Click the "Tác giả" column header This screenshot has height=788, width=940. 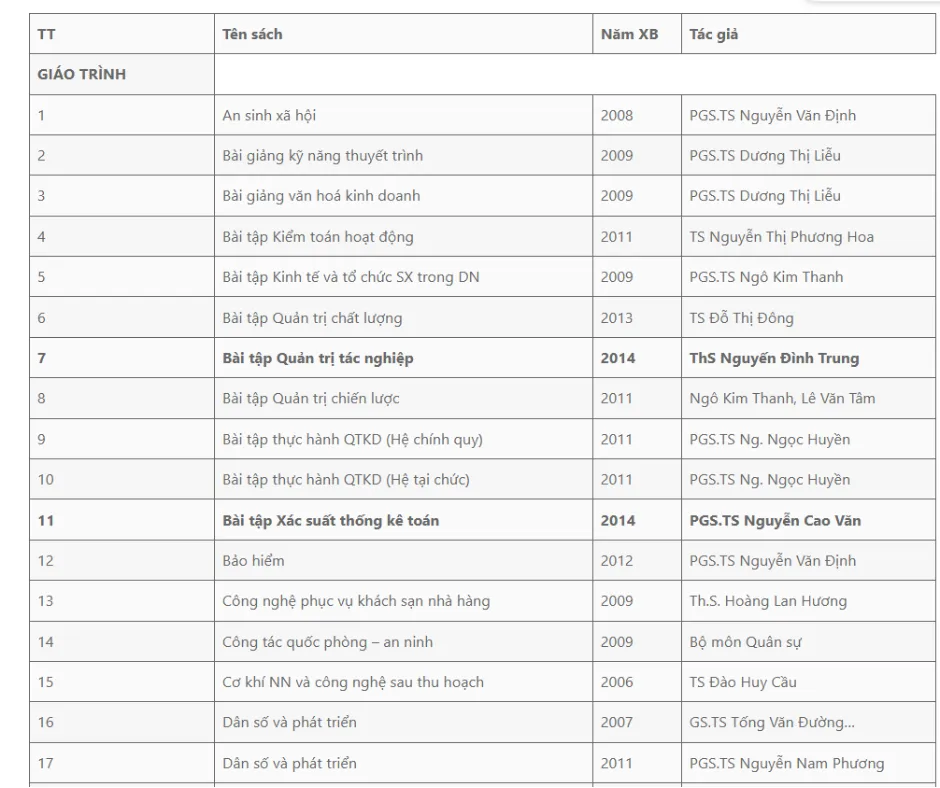coord(714,34)
